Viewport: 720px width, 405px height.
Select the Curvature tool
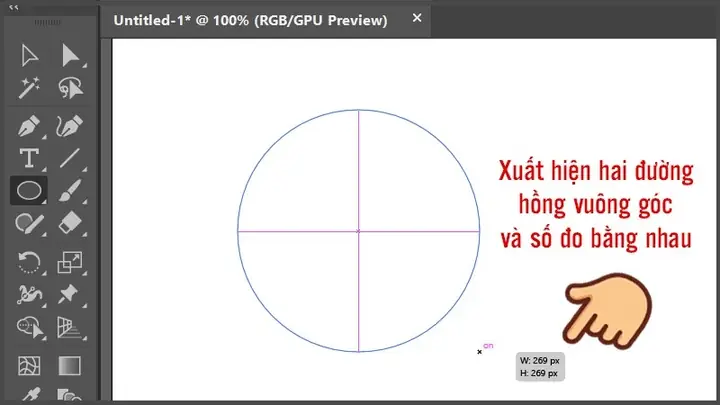tap(70, 126)
